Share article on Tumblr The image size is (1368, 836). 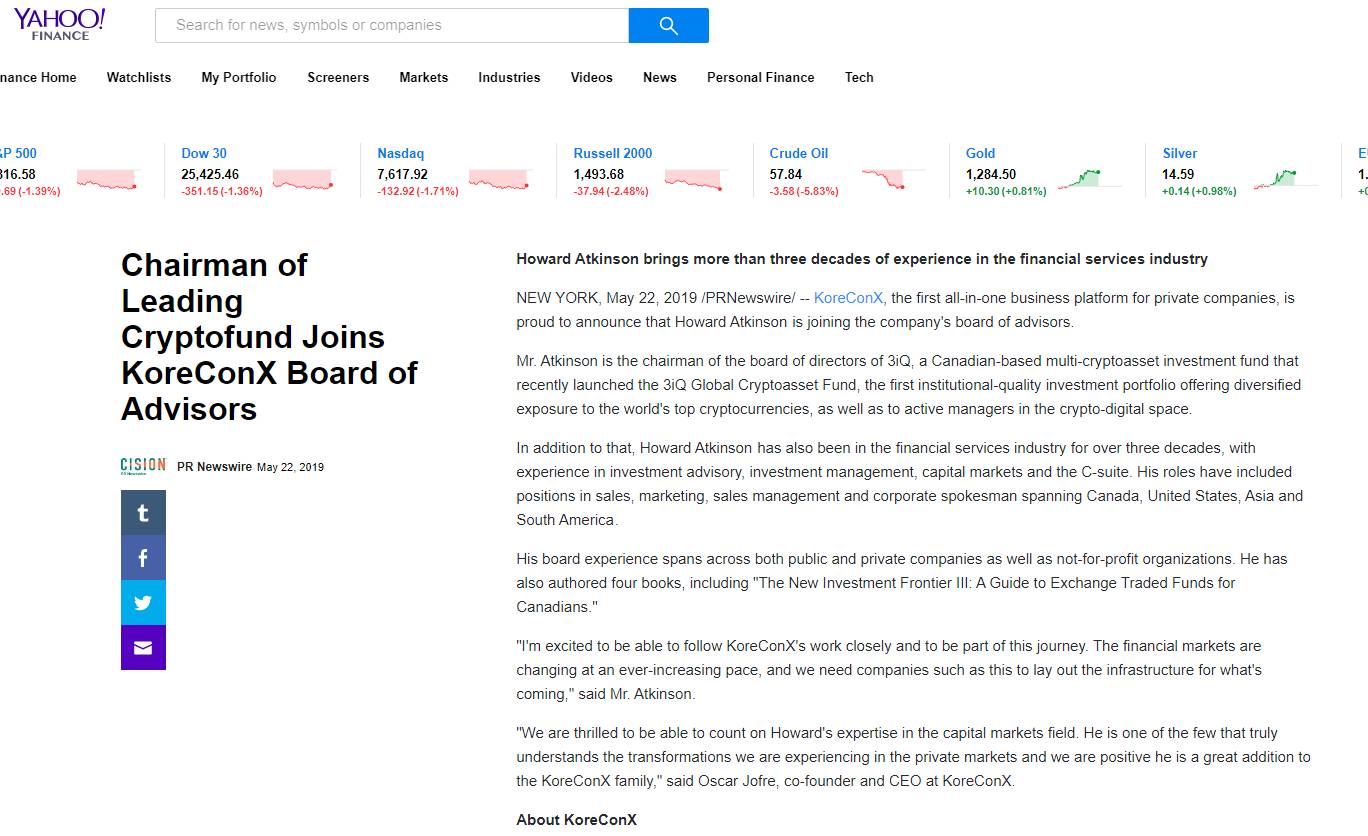[143, 513]
